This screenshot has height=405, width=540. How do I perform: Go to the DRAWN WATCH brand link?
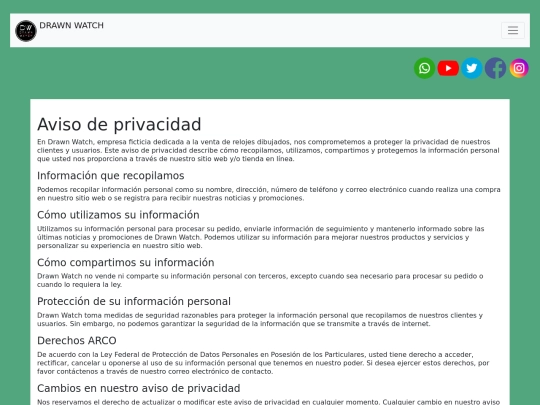[x=71, y=25]
